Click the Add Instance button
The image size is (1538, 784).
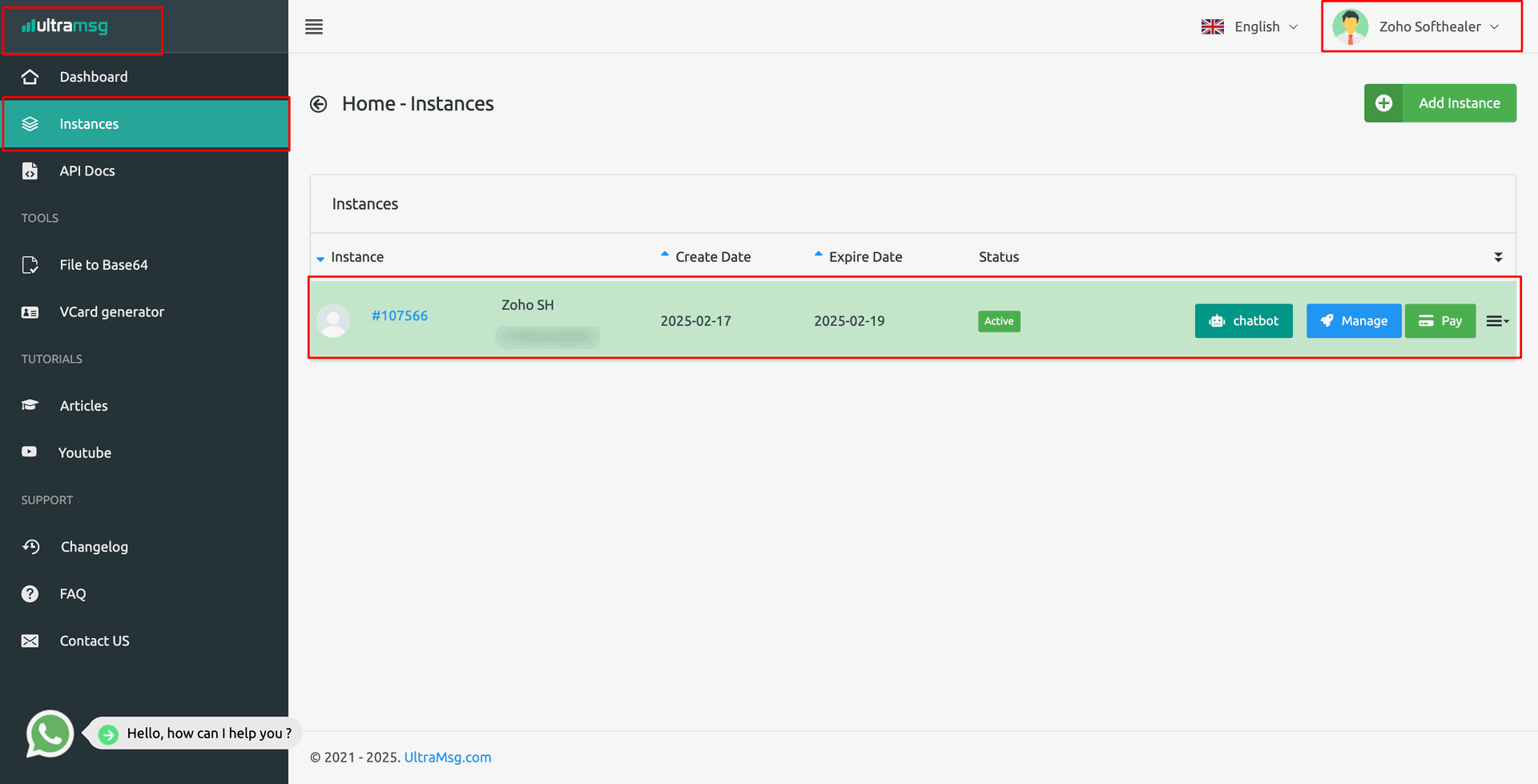click(1440, 103)
